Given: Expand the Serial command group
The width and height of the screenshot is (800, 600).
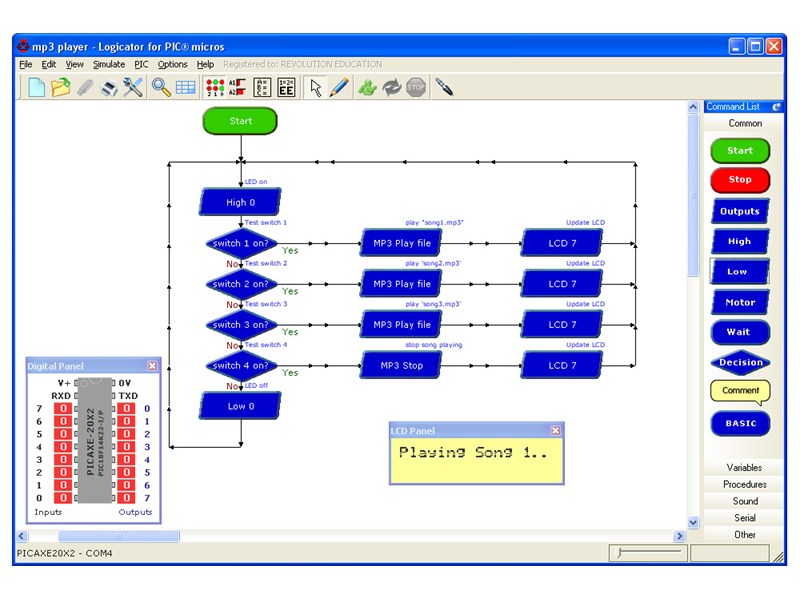Looking at the screenshot, I should (x=744, y=518).
